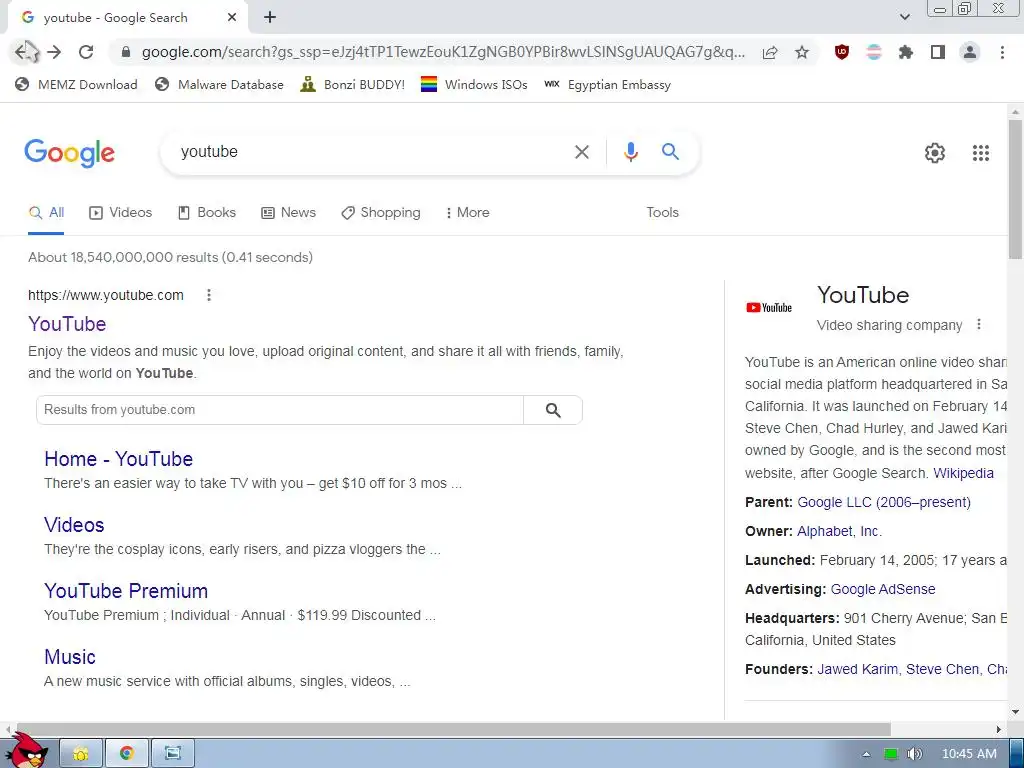Viewport: 1024px width, 768px height.
Task: Open the YouTube main result title
Action: (x=67, y=324)
